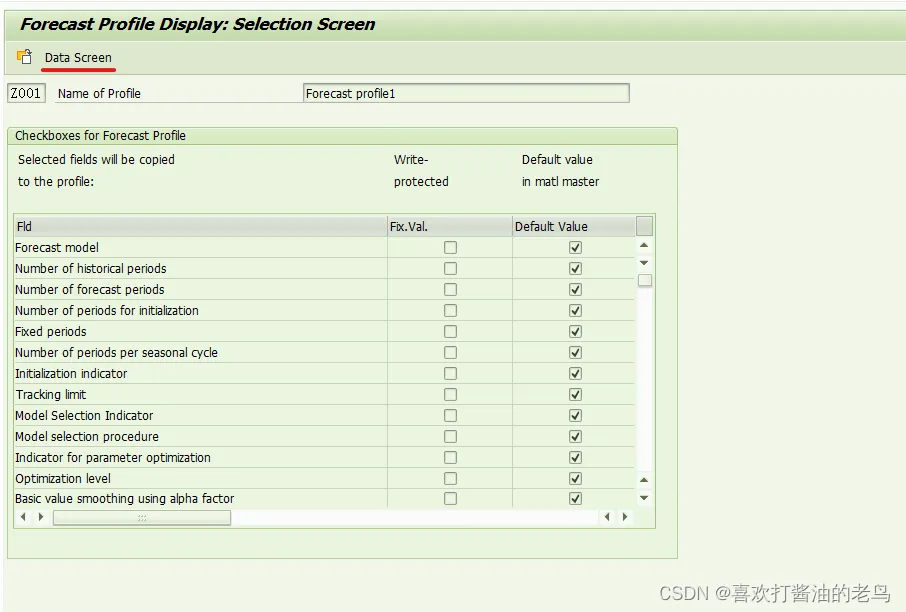Enable Fix.Val. for Forecast model

tap(450, 247)
